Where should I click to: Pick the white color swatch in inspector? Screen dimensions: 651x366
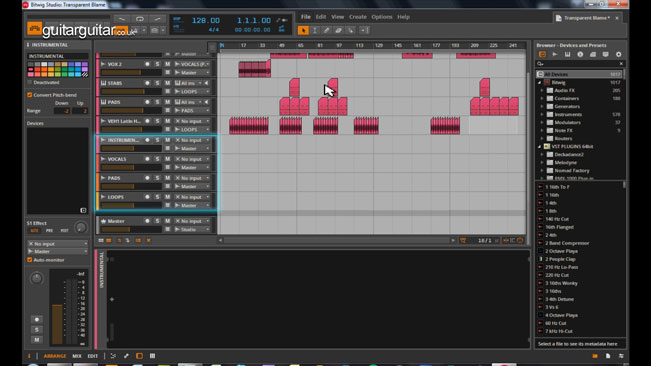click(x=44, y=65)
